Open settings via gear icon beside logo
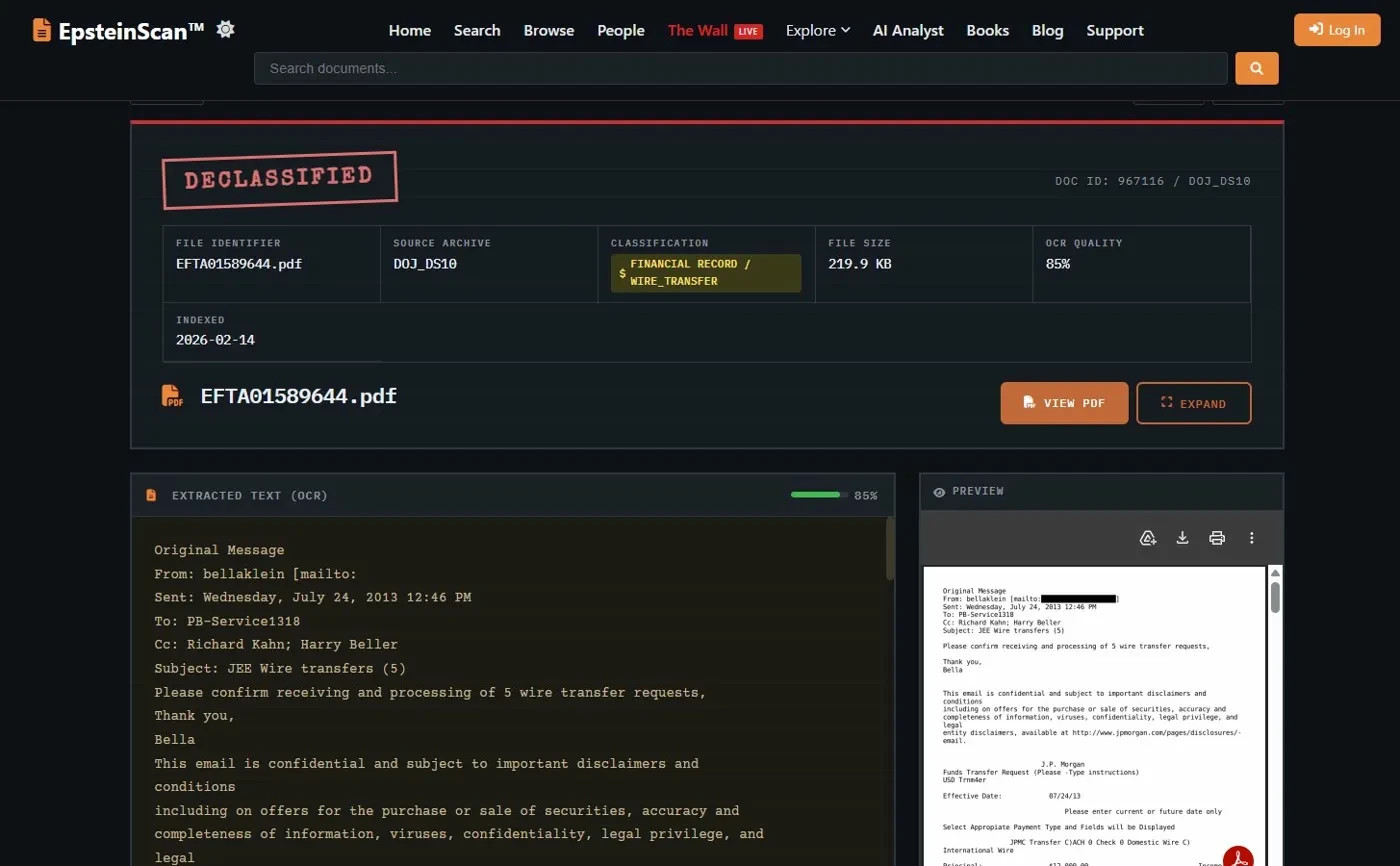Viewport: 1400px width, 866px height. [x=225, y=29]
